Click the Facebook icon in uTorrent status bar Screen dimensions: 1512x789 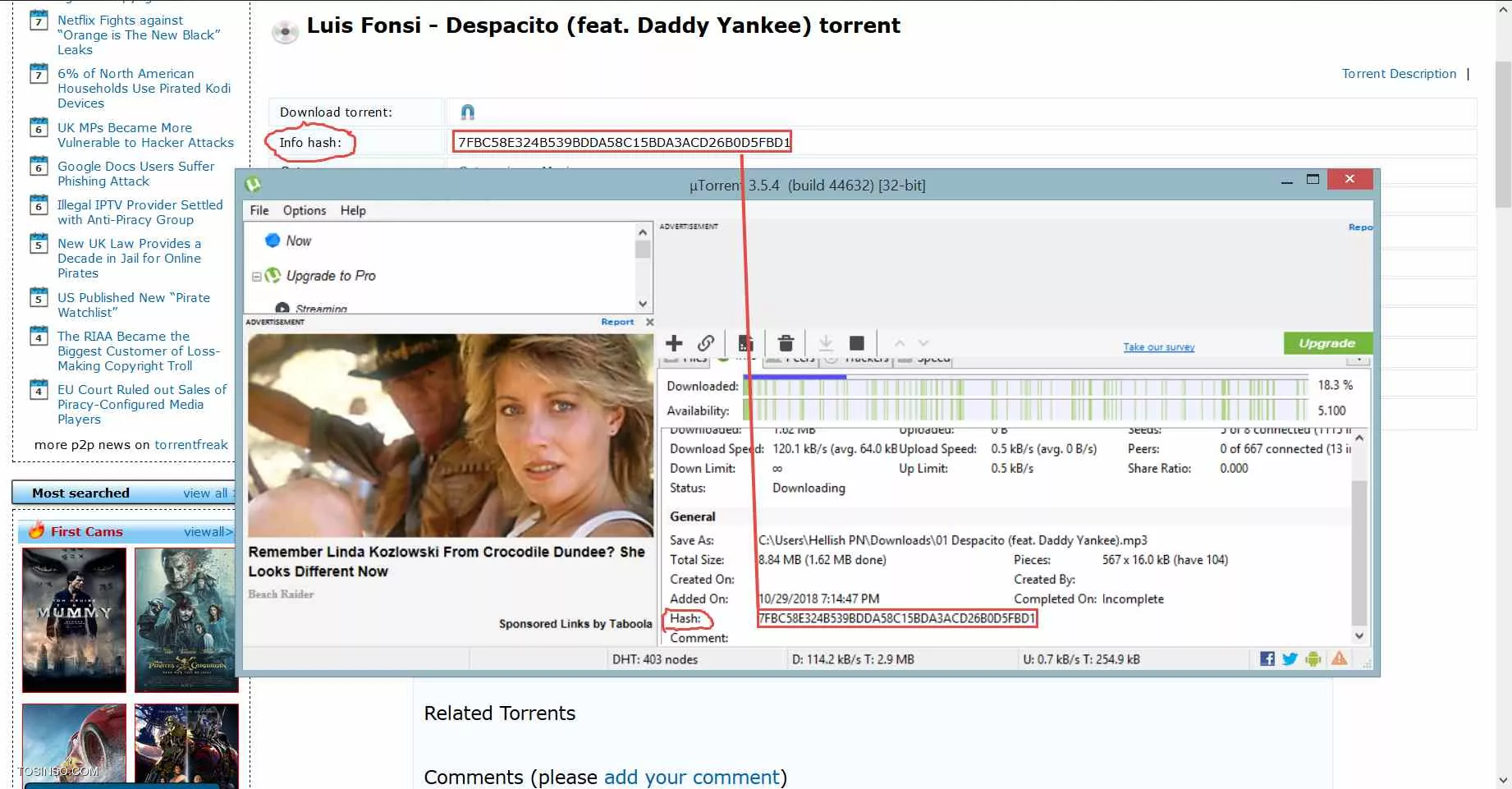click(x=1267, y=658)
